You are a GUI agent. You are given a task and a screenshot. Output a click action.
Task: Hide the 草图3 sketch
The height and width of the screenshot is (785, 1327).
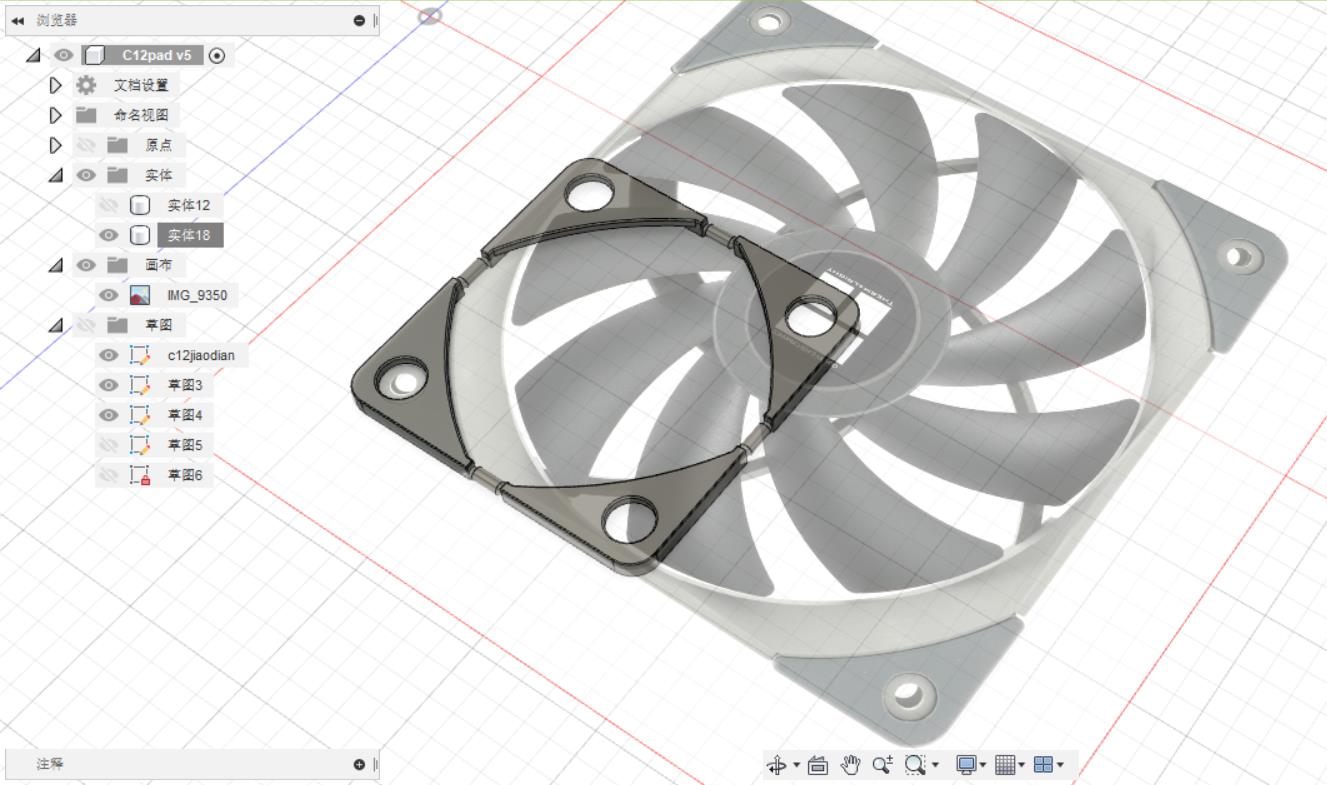(109, 385)
